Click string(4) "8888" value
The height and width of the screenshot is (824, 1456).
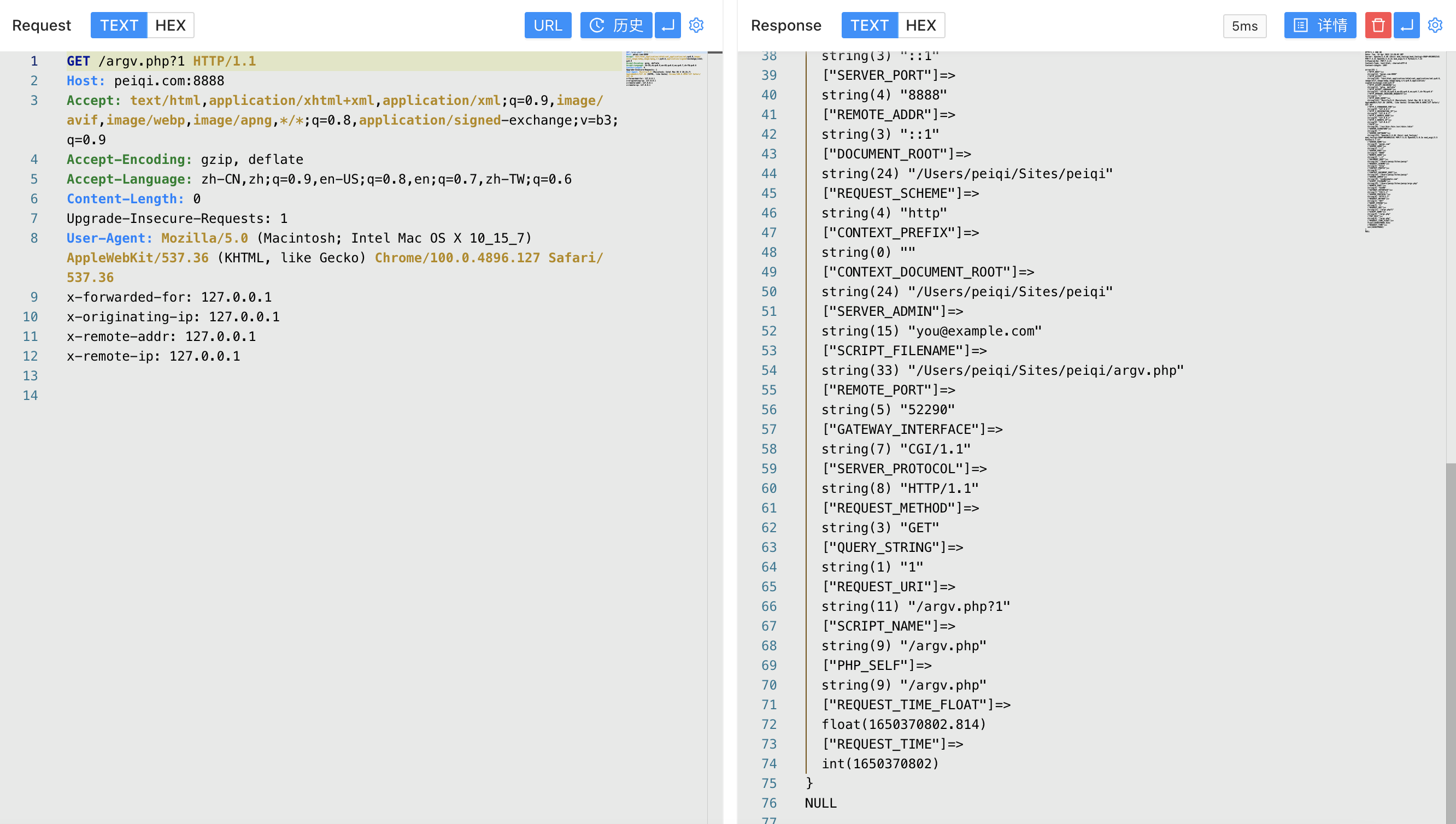click(884, 95)
